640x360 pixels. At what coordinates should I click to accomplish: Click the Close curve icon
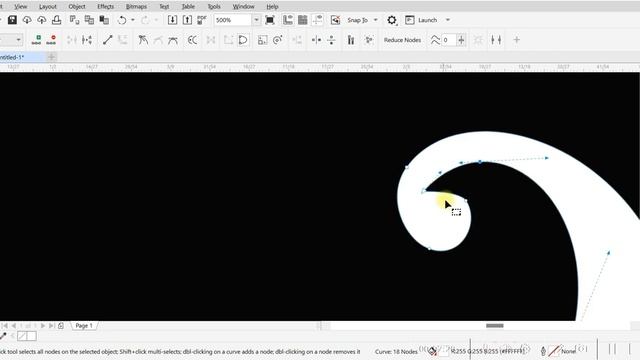(243, 40)
